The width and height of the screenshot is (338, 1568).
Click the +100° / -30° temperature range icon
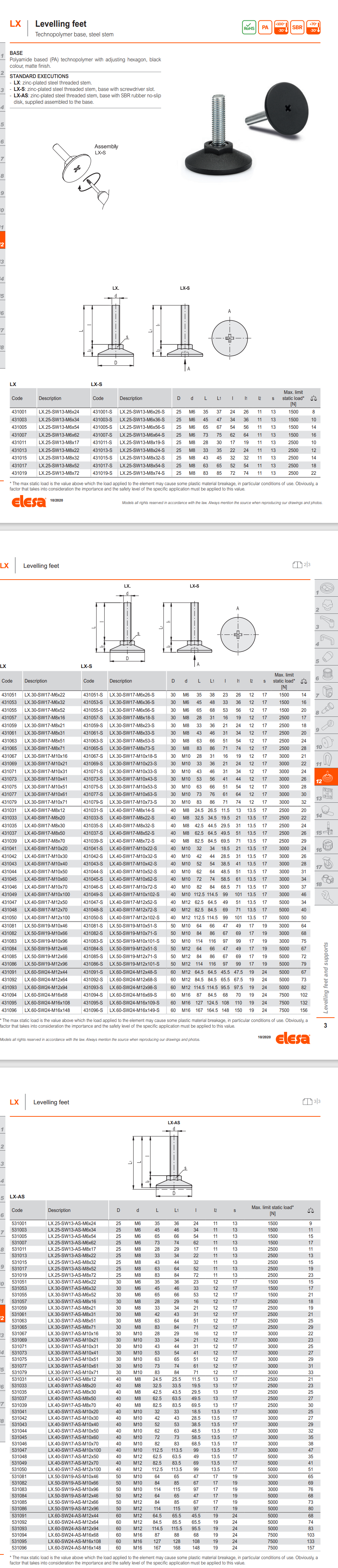pos(281,27)
